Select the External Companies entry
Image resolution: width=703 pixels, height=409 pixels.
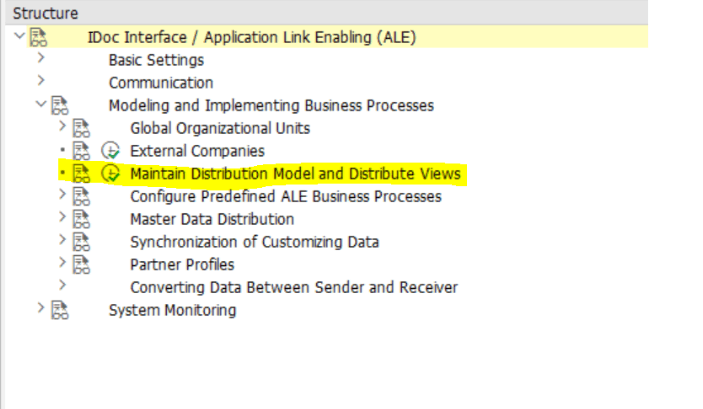tap(197, 151)
